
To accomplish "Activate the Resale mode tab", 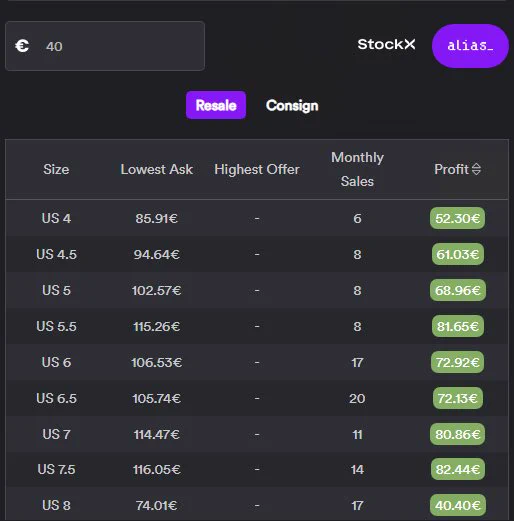I will (x=216, y=105).
